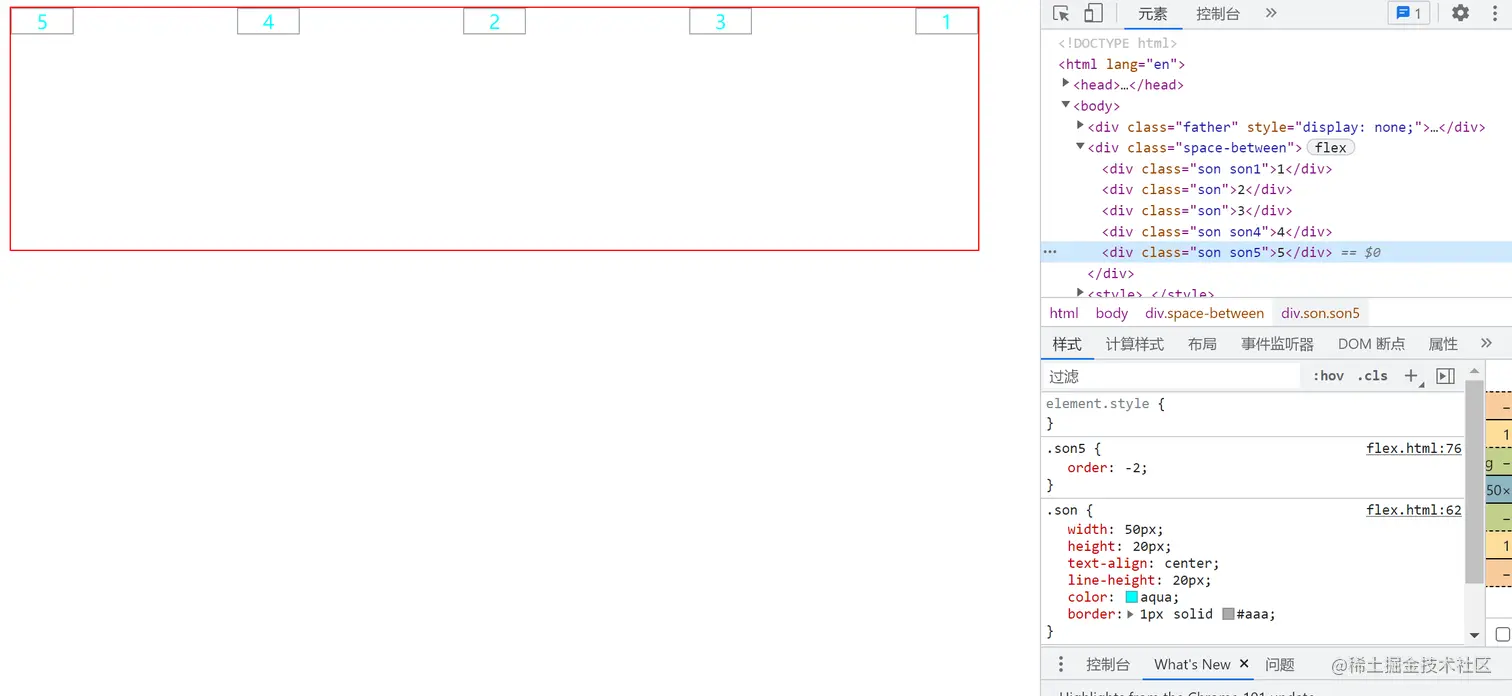This screenshot has width=1512, height=696.
Task: Click flex item box labeled 3
Action: (720, 21)
